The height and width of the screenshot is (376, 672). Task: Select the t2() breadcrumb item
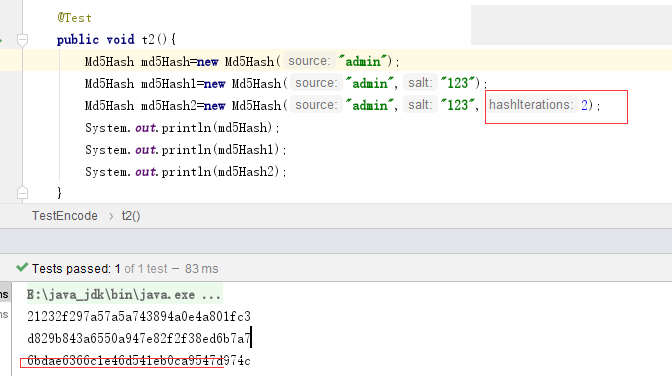coord(131,216)
